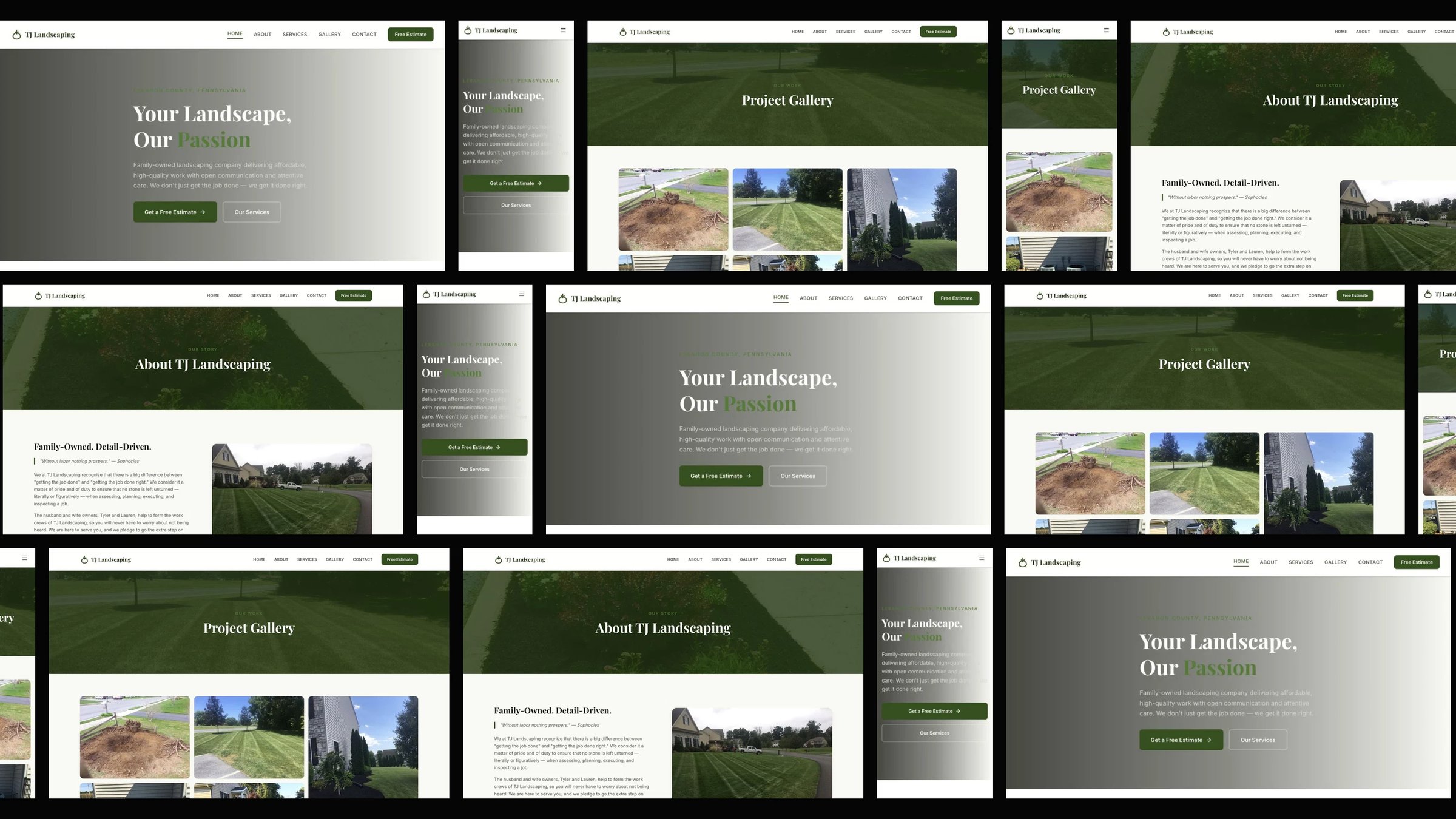This screenshot has width=1456, height=819.
Task: Select CONTACT nav item in bottom-row desktop home mockup
Action: [x=1370, y=562]
